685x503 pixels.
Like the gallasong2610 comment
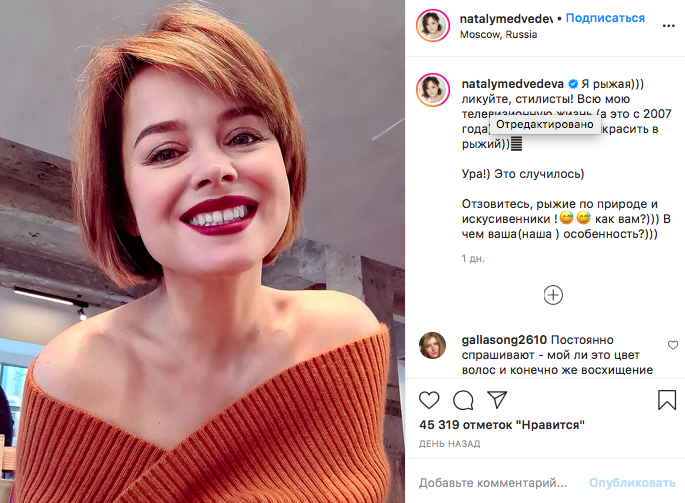(x=672, y=345)
